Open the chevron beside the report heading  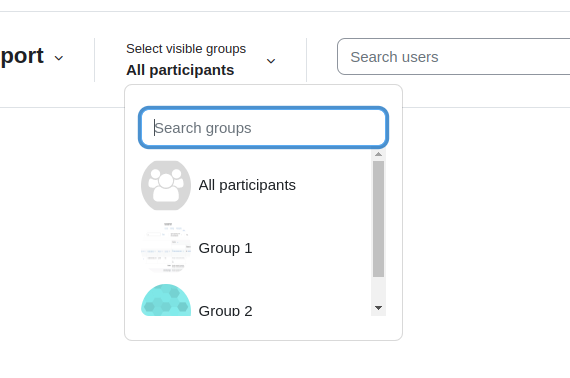click(59, 58)
